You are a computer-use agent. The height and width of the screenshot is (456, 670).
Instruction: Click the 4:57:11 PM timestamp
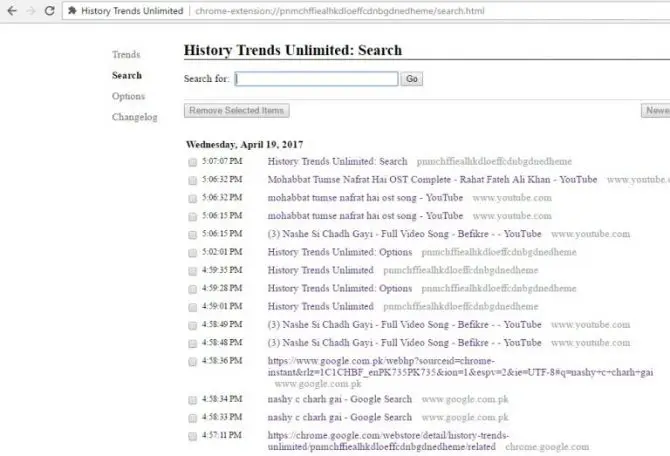(x=222, y=435)
